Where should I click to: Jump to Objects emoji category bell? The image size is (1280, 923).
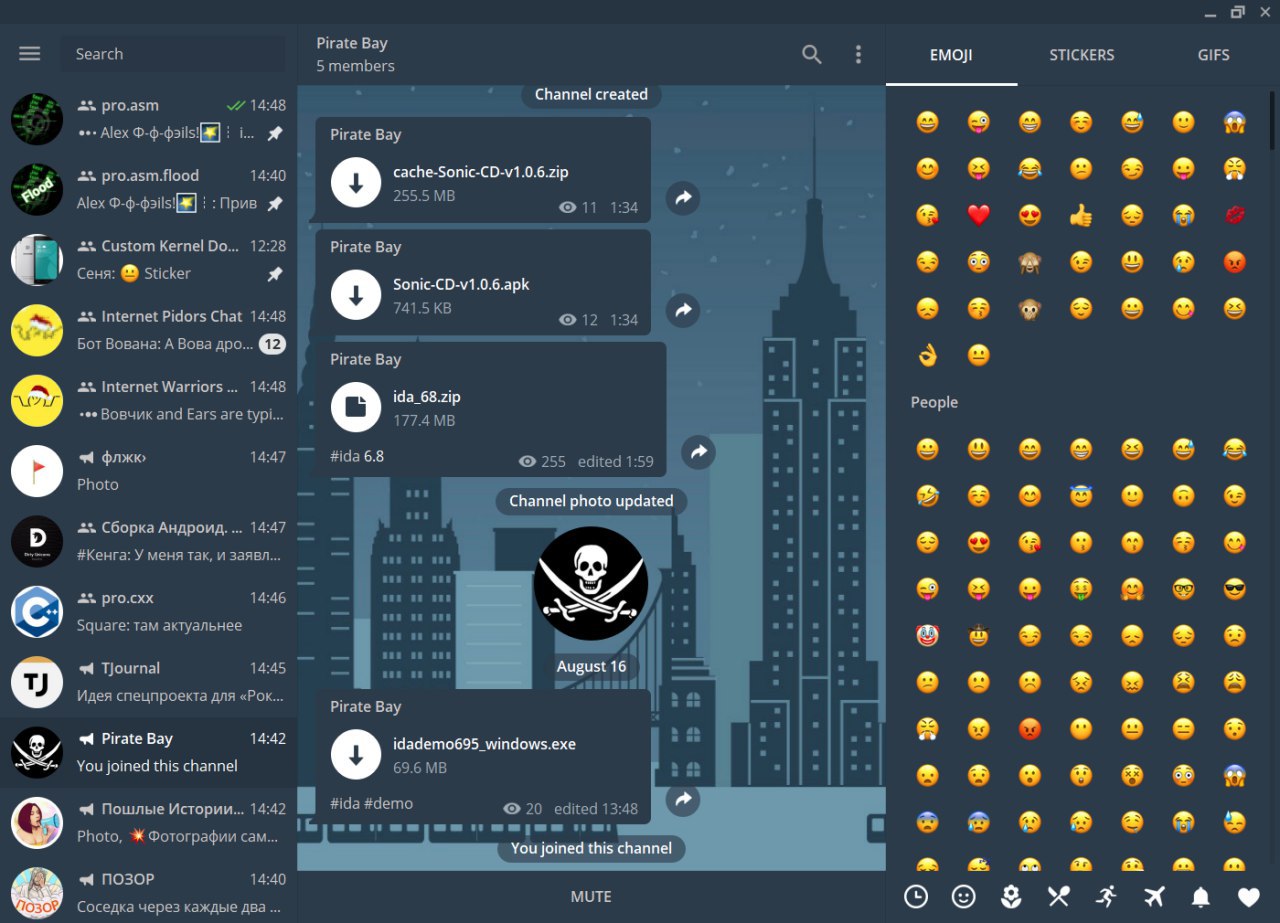point(1201,897)
